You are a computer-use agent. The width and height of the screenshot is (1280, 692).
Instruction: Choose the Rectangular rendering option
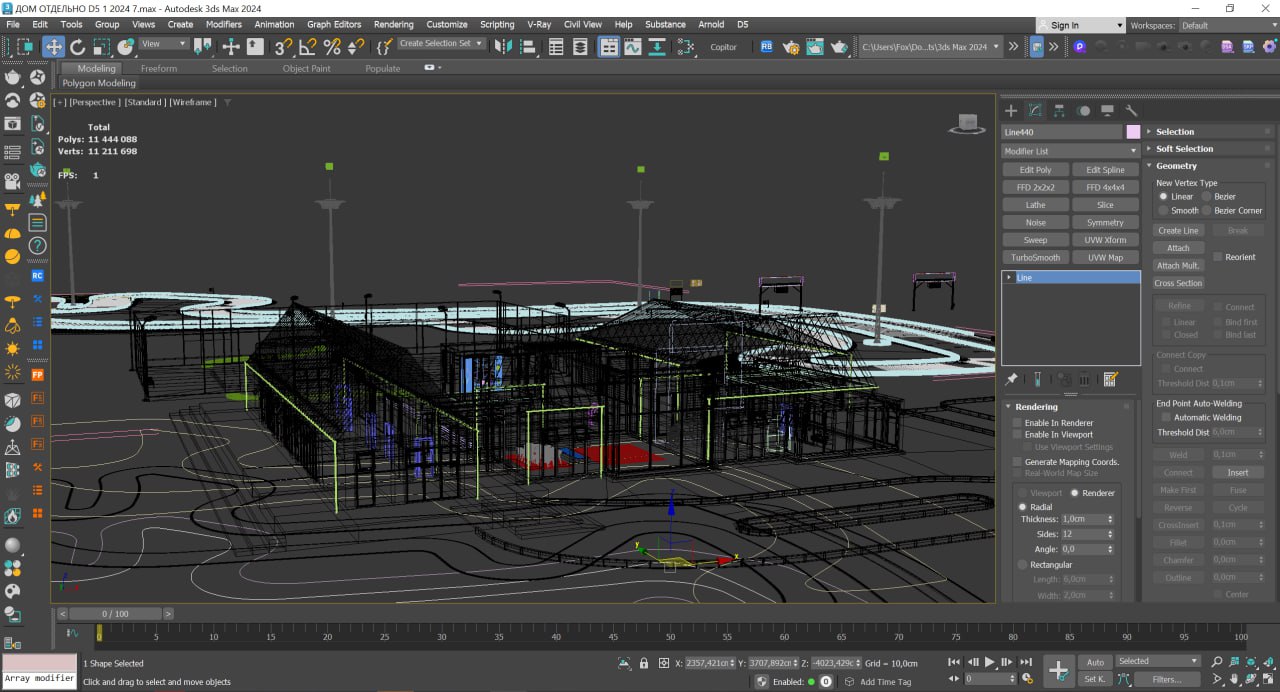(1022, 565)
